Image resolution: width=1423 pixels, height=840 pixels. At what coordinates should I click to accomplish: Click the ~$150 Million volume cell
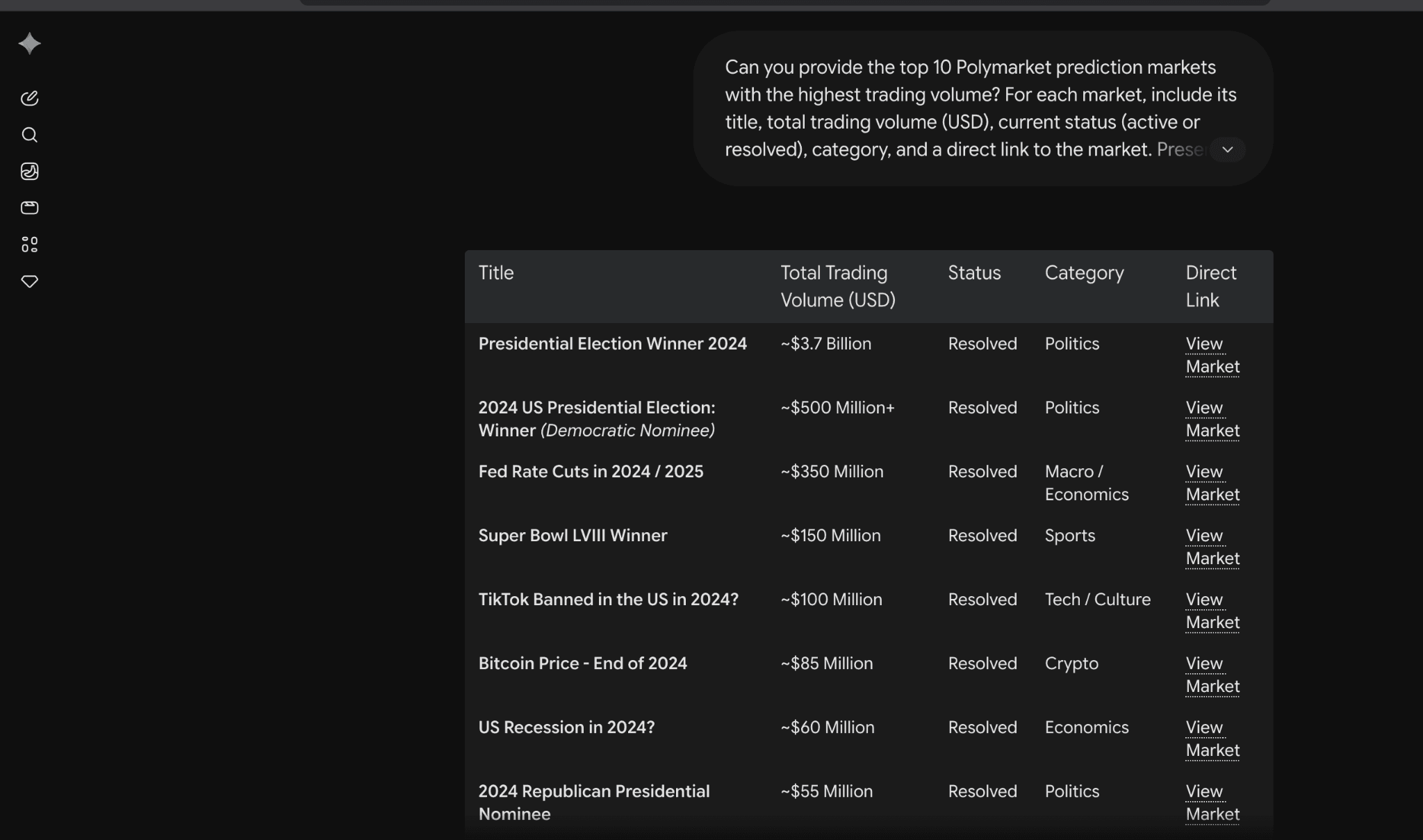tap(830, 536)
